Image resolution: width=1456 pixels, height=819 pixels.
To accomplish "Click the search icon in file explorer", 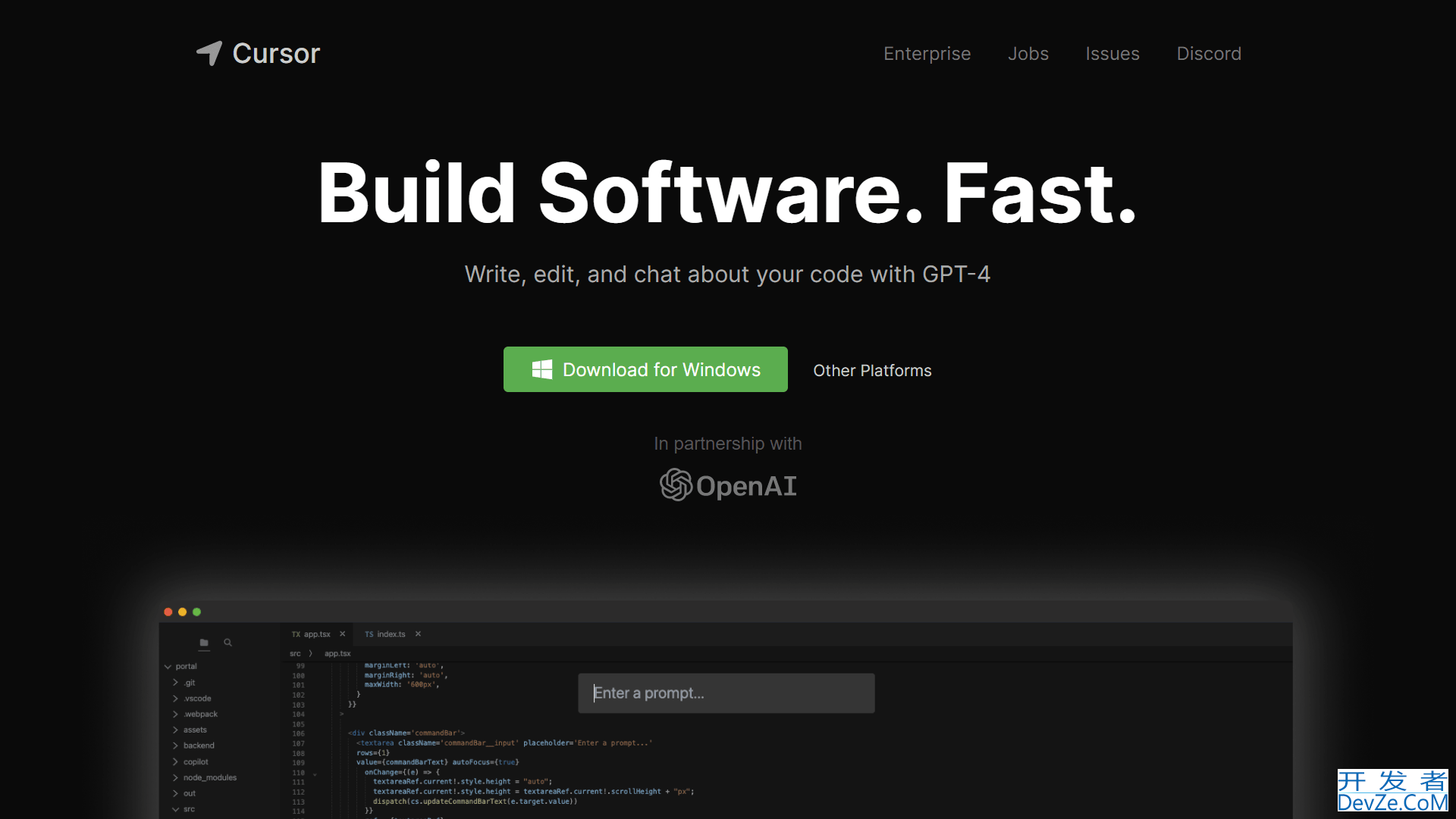I will [x=228, y=642].
